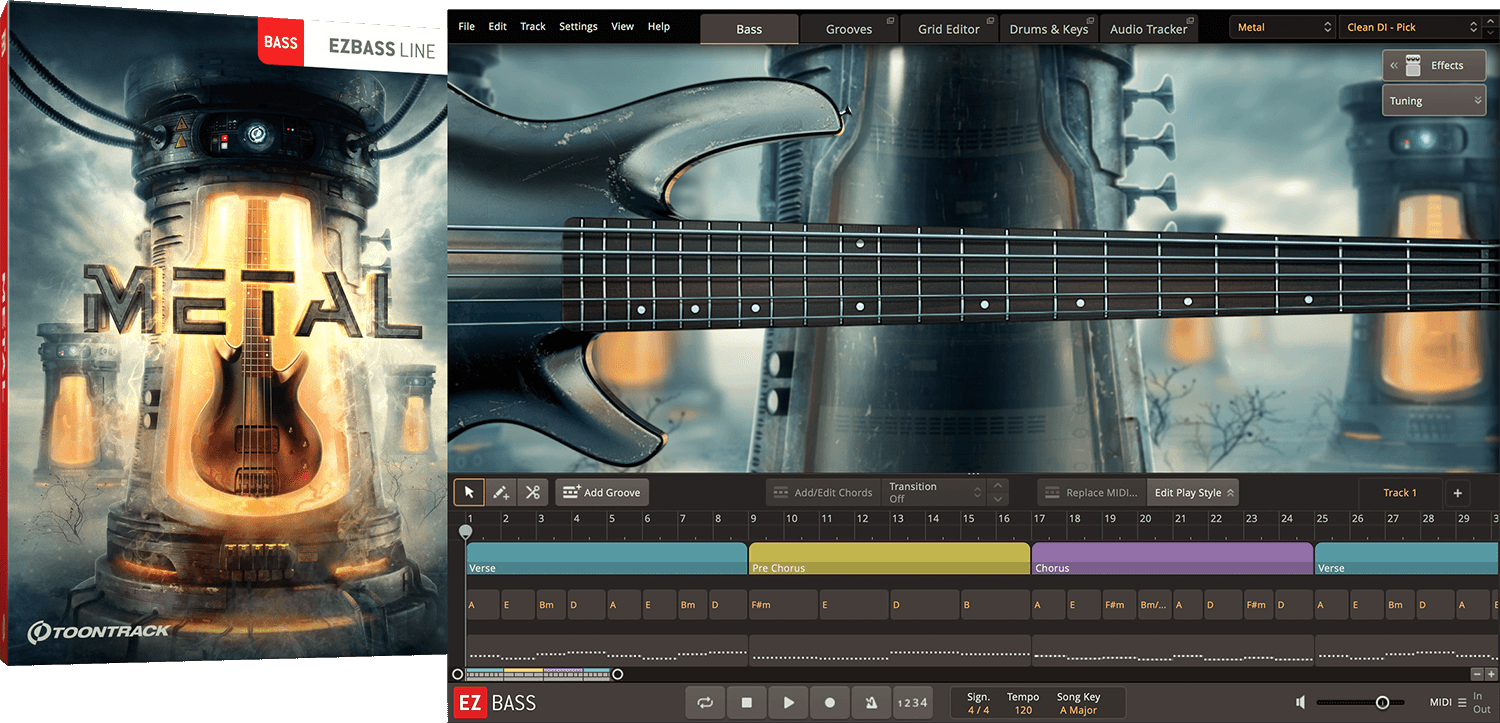
Task: Select the Pre Chorus song block
Action: tap(889, 557)
